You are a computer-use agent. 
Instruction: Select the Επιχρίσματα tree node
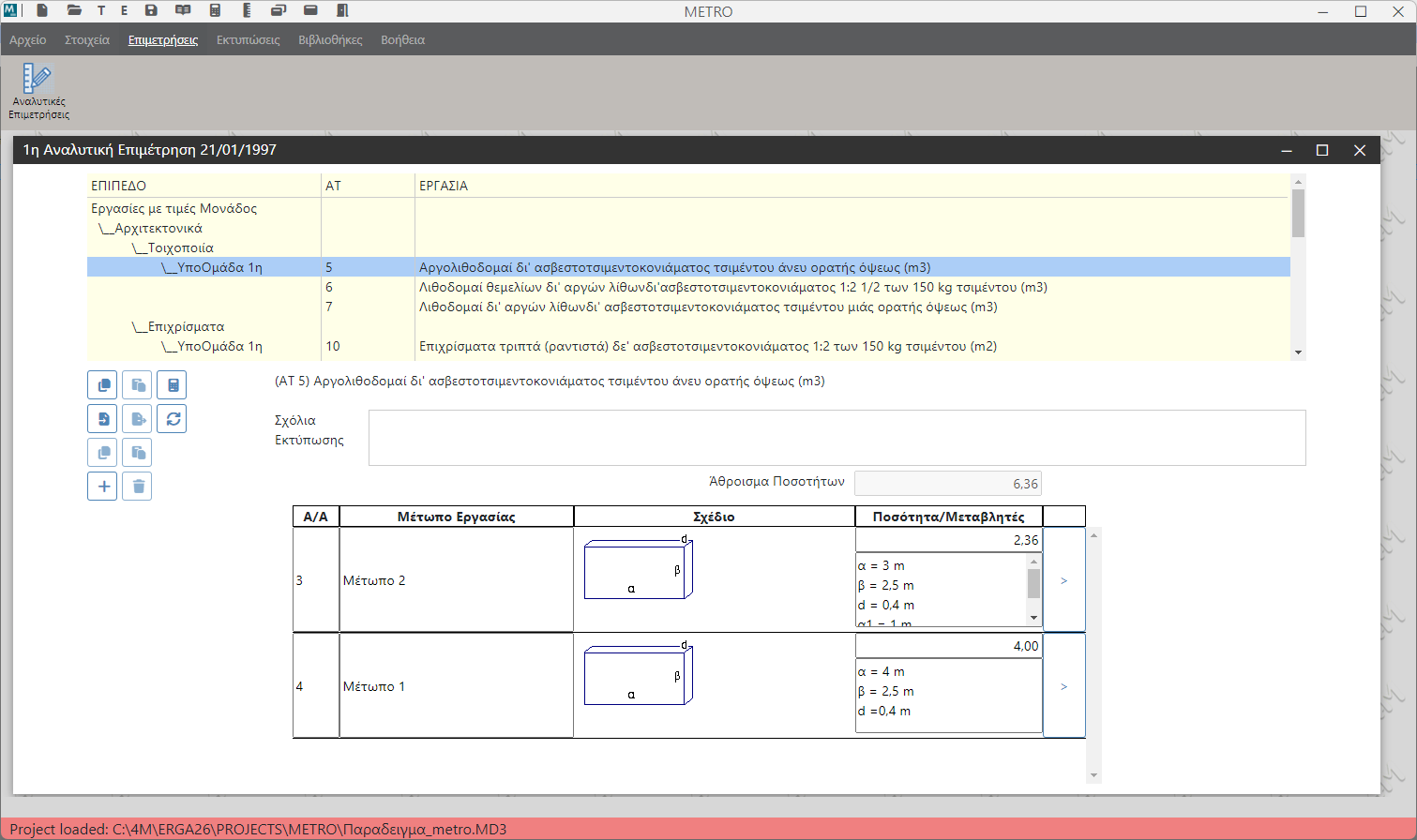coord(186,327)
